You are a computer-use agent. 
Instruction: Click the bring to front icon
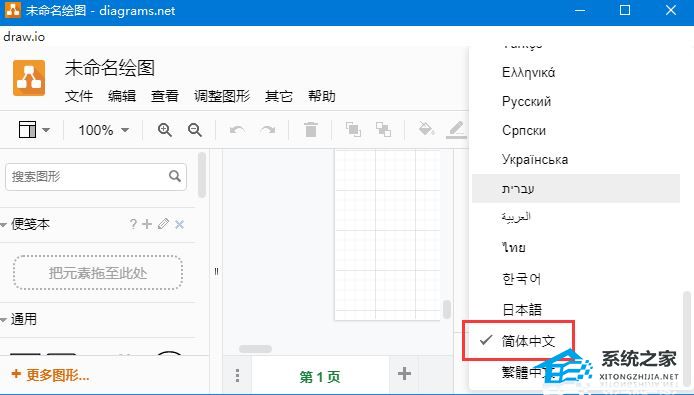[x=353, y=130]
